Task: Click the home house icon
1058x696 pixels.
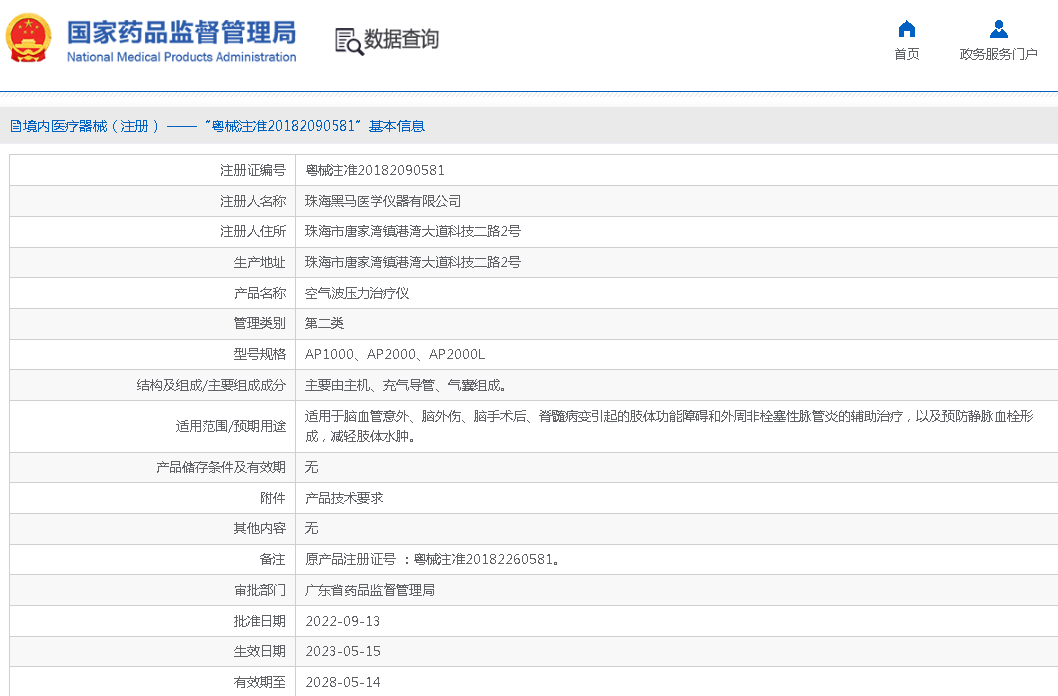Action: pyautogui.click(x=906, y=29)
